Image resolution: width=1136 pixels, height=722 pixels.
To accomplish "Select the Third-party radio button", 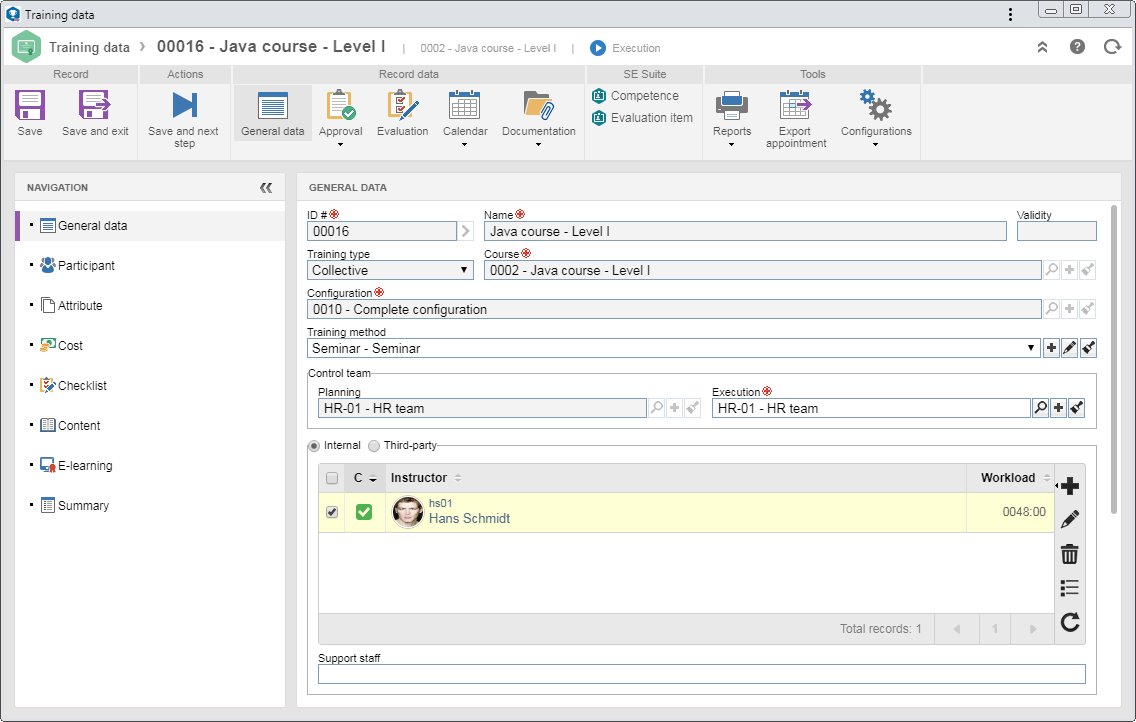I will (374, 446).
